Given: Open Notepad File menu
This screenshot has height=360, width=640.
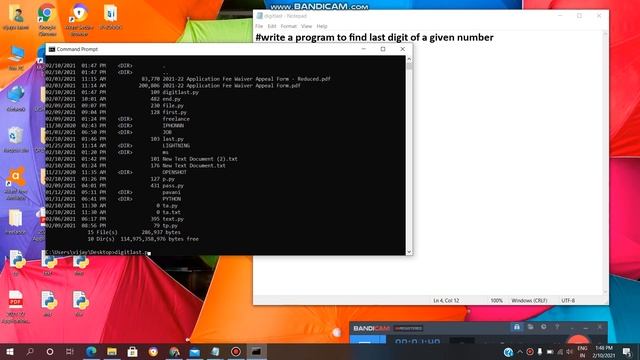Looking at the screenshot, I should (x=259, y=26).
